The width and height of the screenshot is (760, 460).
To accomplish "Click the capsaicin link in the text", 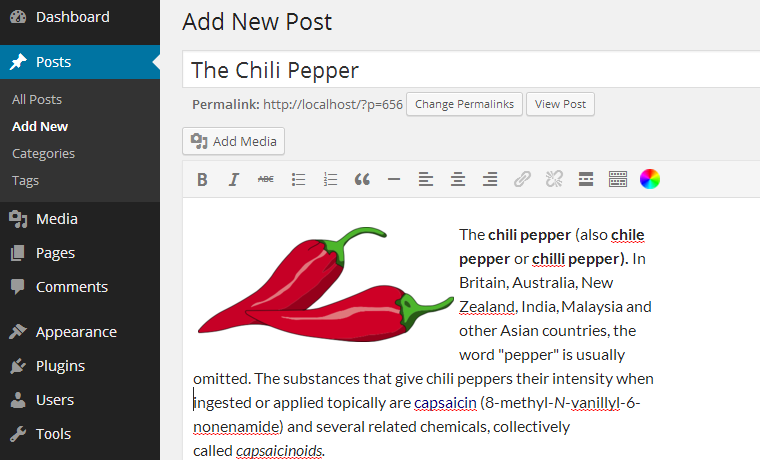I will point(445,403).
